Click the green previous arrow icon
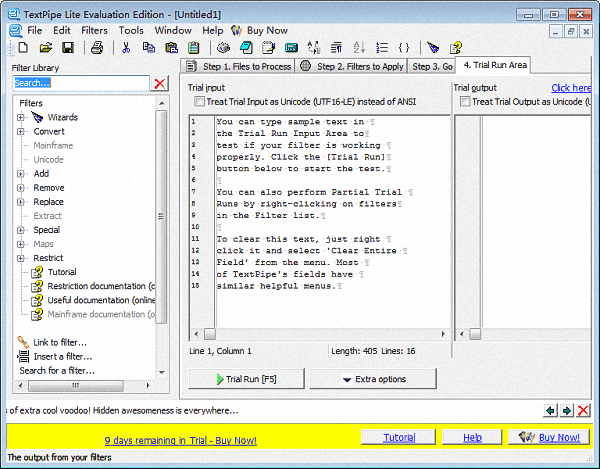The height and width of the screenshot is (469, 600). coord(550,410)
